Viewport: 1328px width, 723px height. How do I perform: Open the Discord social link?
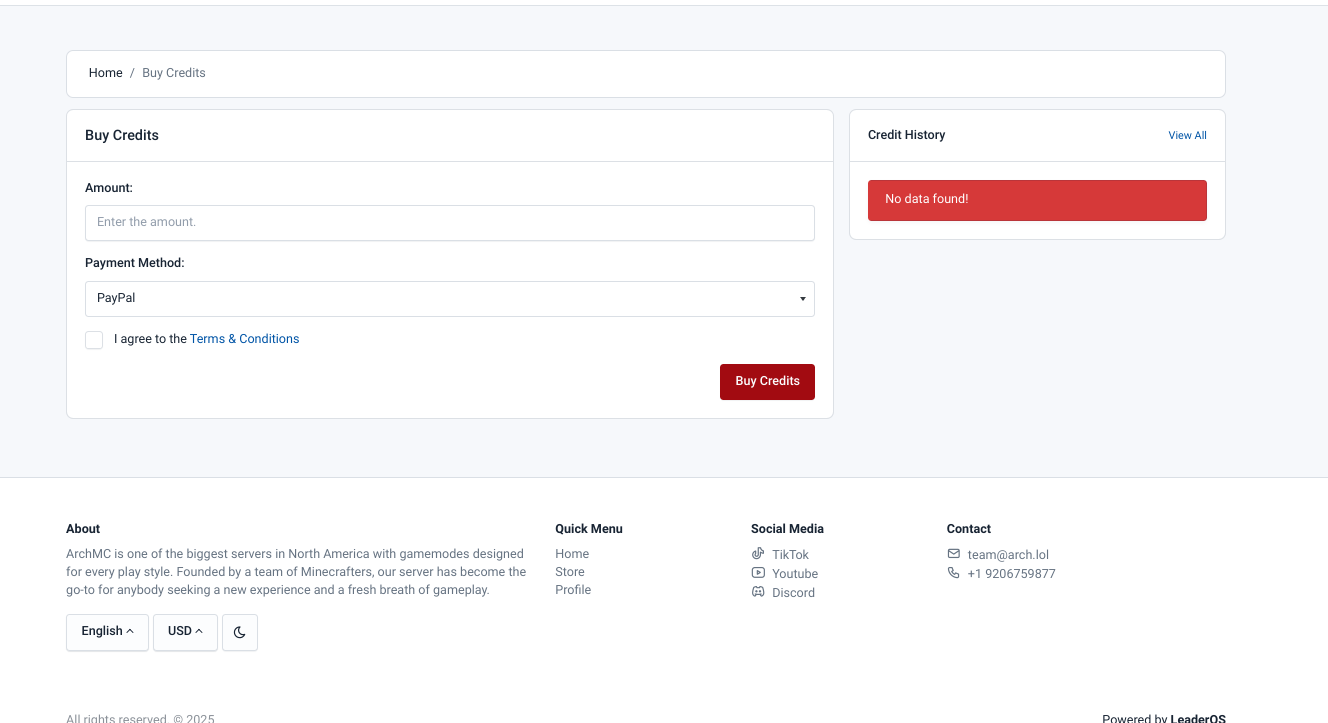pyautogui.click(x=793, y=593)
